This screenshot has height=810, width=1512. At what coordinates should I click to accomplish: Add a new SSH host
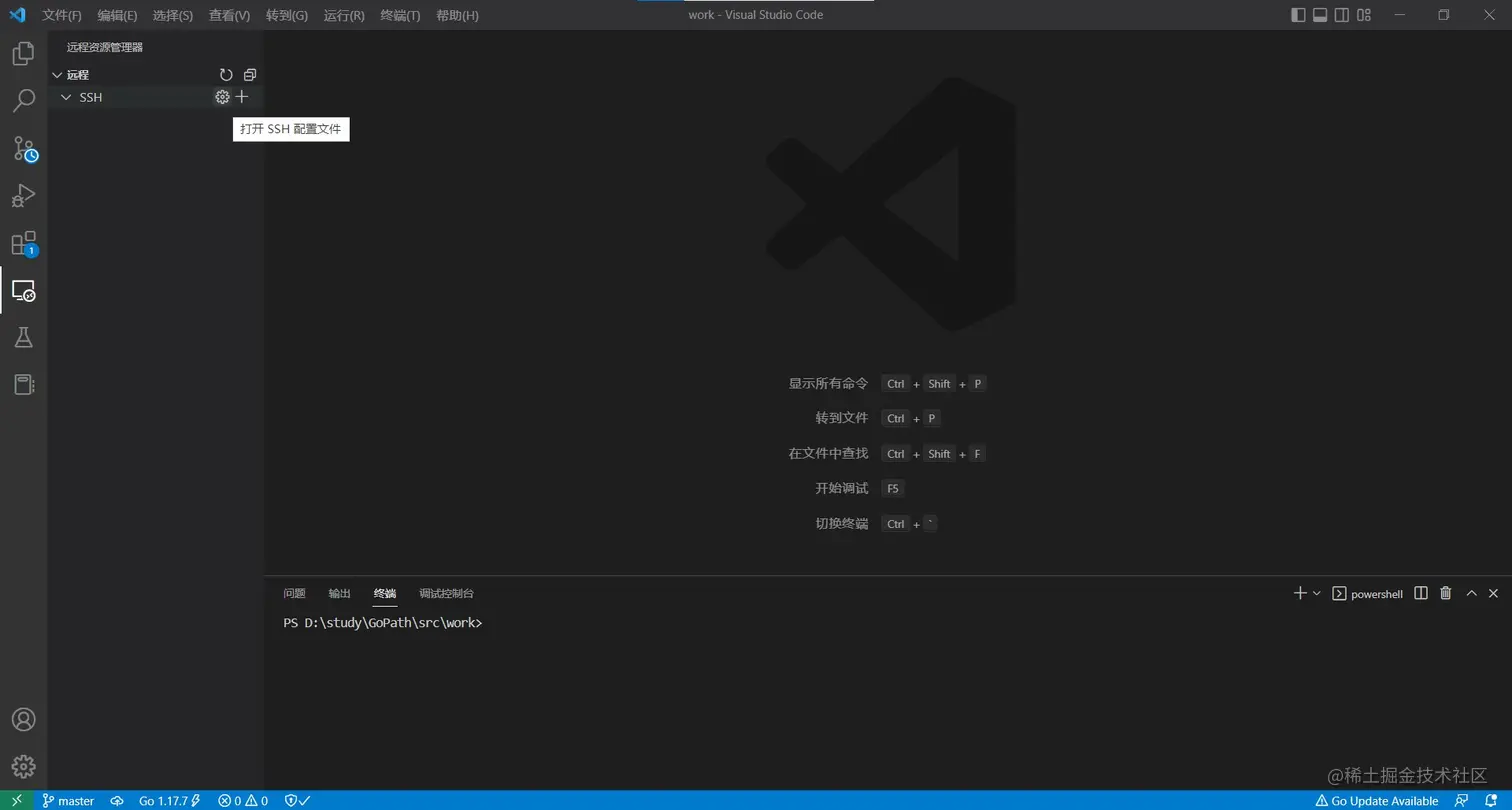point(242,97)
